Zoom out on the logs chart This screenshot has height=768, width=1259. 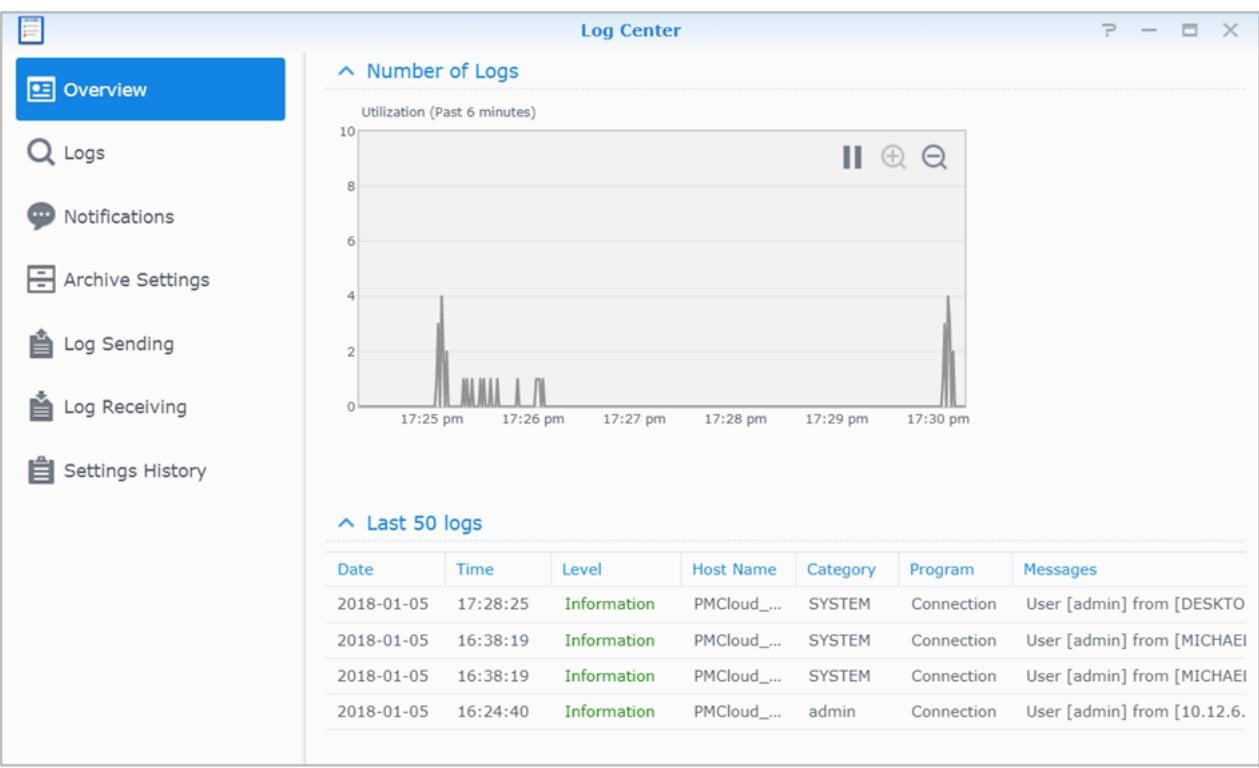[x=934, y=157]
